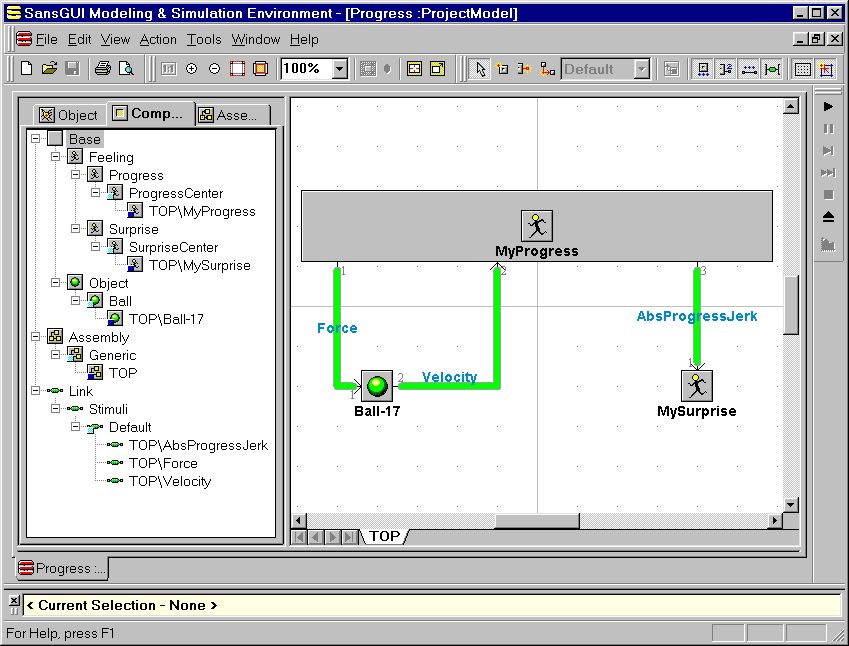Viewport: 849px width, 646px height.
Task: Click the MySurprise component icon on canvas
Action: coord(696,386)
